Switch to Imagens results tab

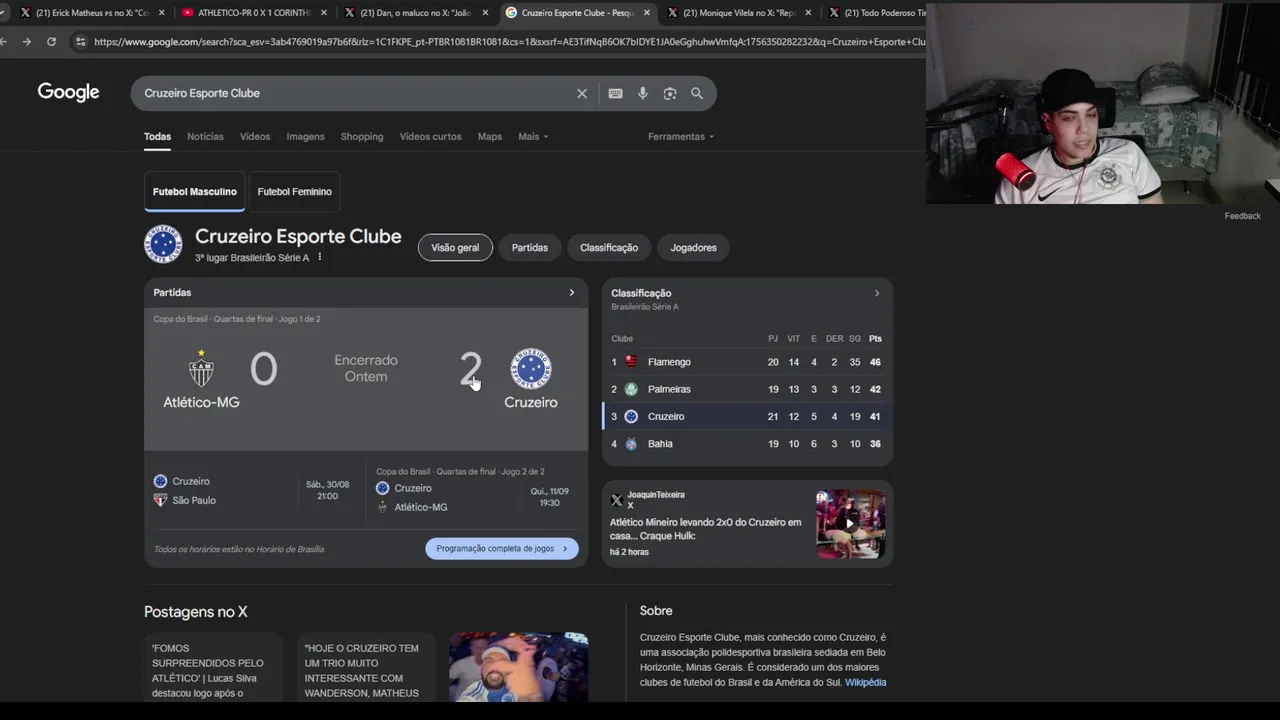(305, 136)
